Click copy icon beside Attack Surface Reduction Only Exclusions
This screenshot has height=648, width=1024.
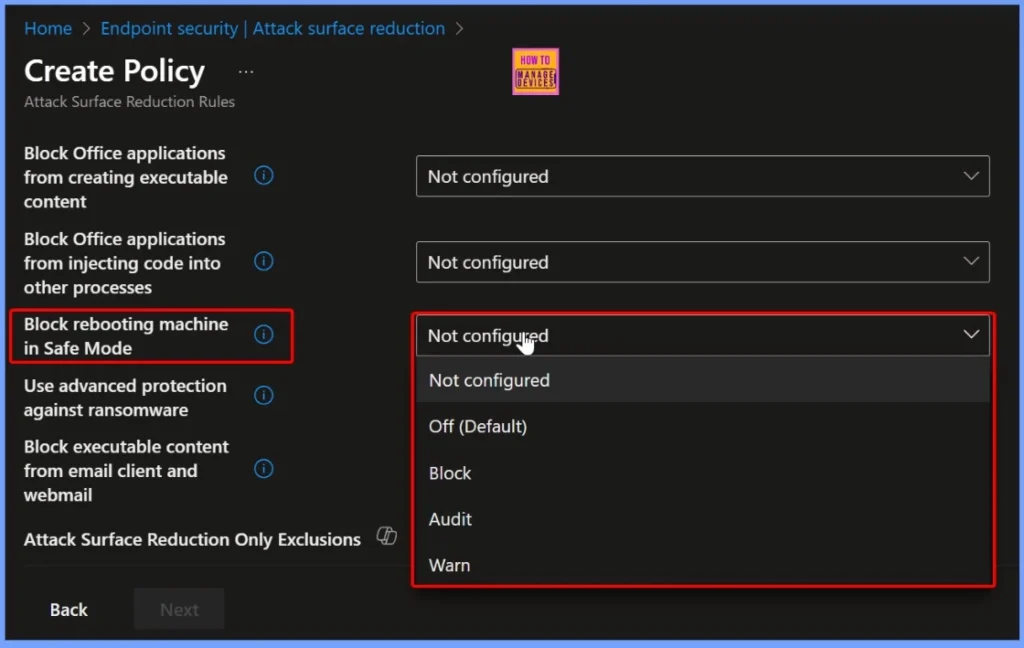385,537
